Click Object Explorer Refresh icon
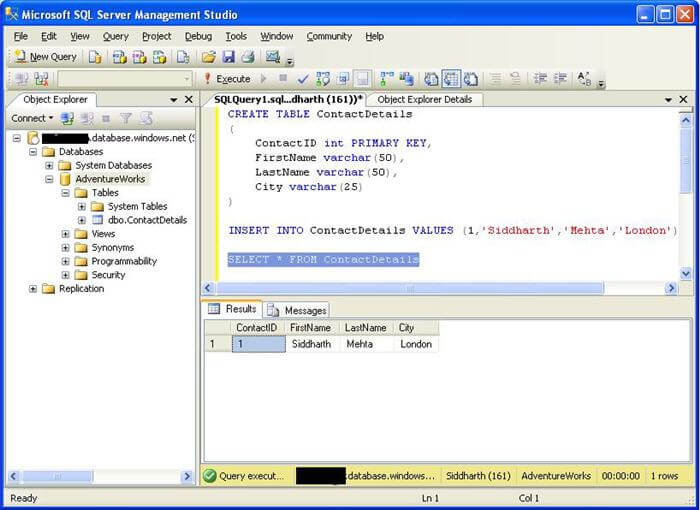Image resolution: width=700 pixels, height=510 pixels. (x=146, y=118)
